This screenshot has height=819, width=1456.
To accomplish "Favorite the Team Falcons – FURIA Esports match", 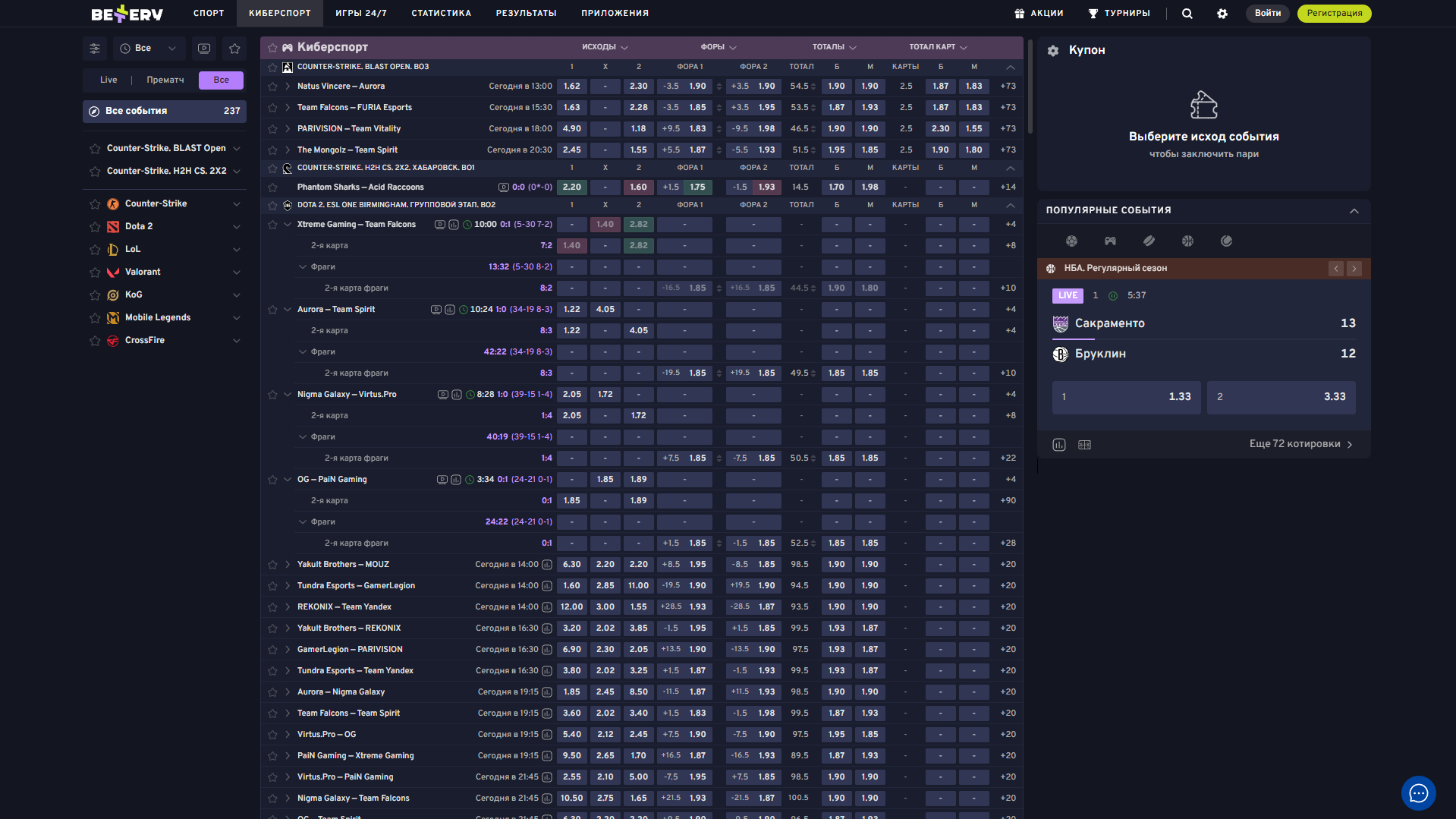I will (x=272, y=108).
